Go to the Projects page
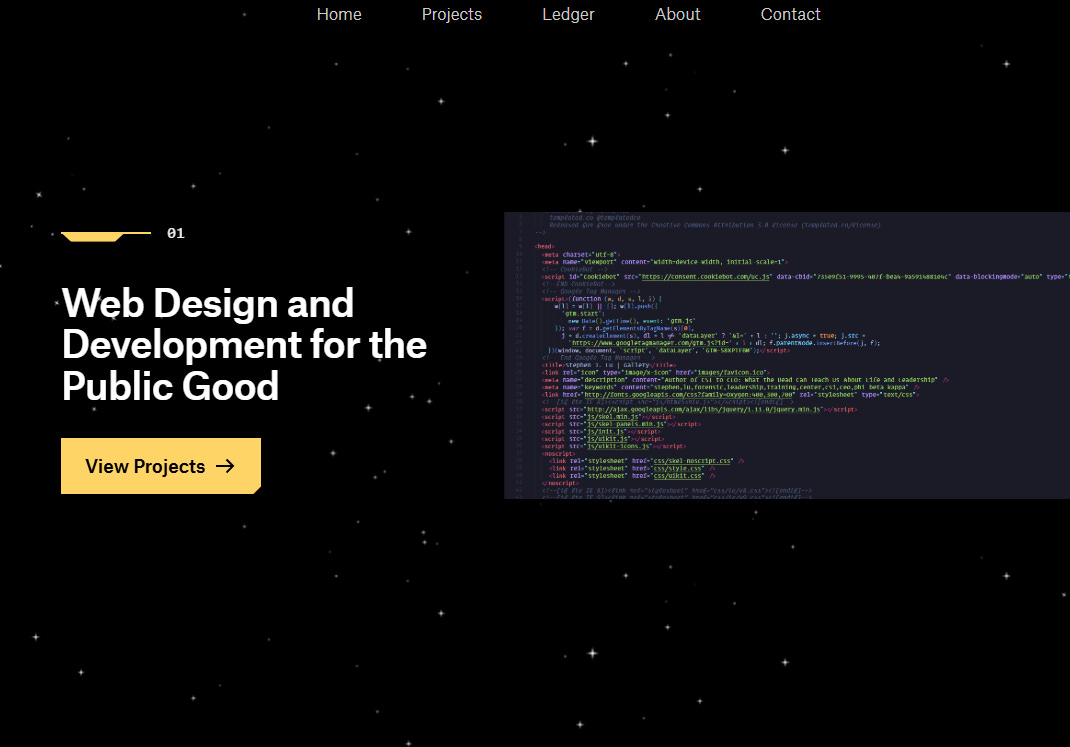The height and width of the screenshot is (747, 1070). pos(451,14)
